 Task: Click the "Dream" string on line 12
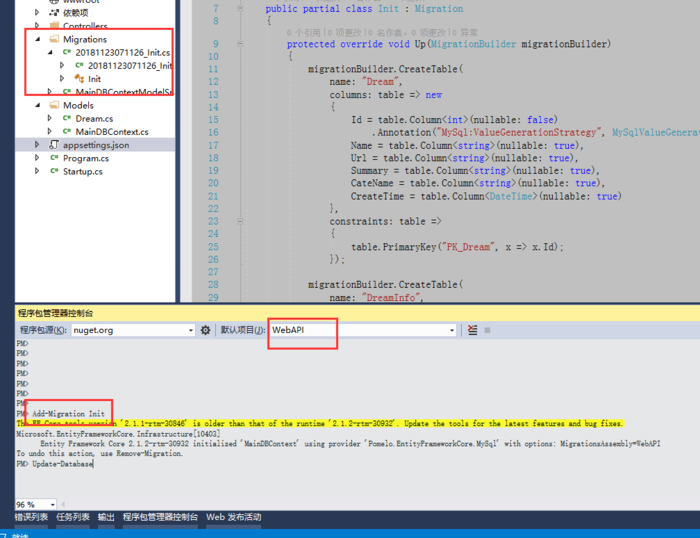click(380, 82)
